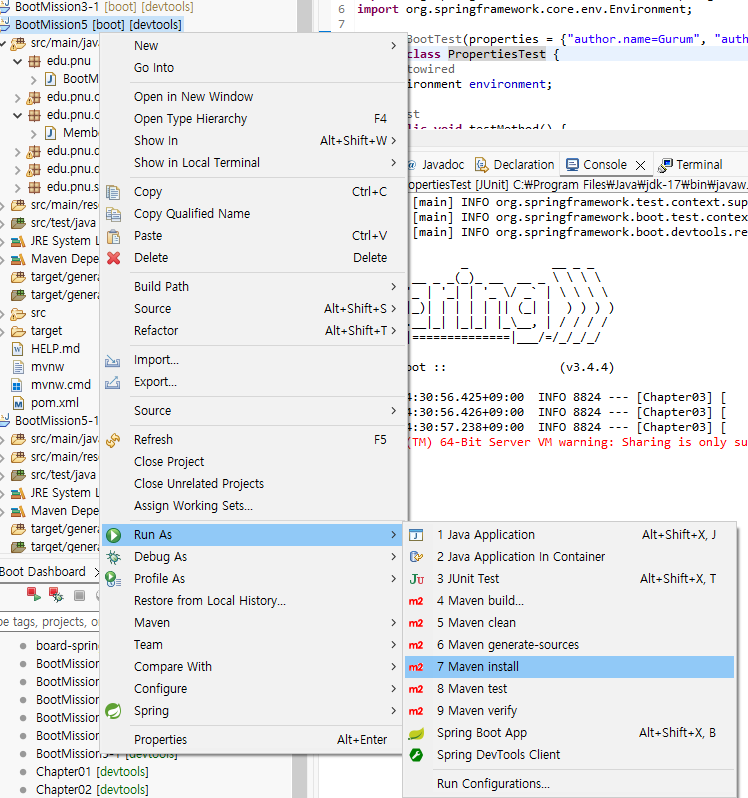Click the m2 icon for Maven clean
This screenshot has width=748, height=798.
coord(416,623)
